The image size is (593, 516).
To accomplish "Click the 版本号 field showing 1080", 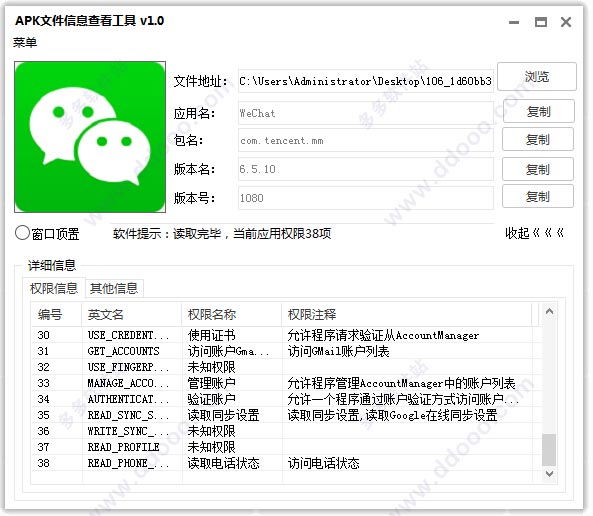I will pos(366,198).
